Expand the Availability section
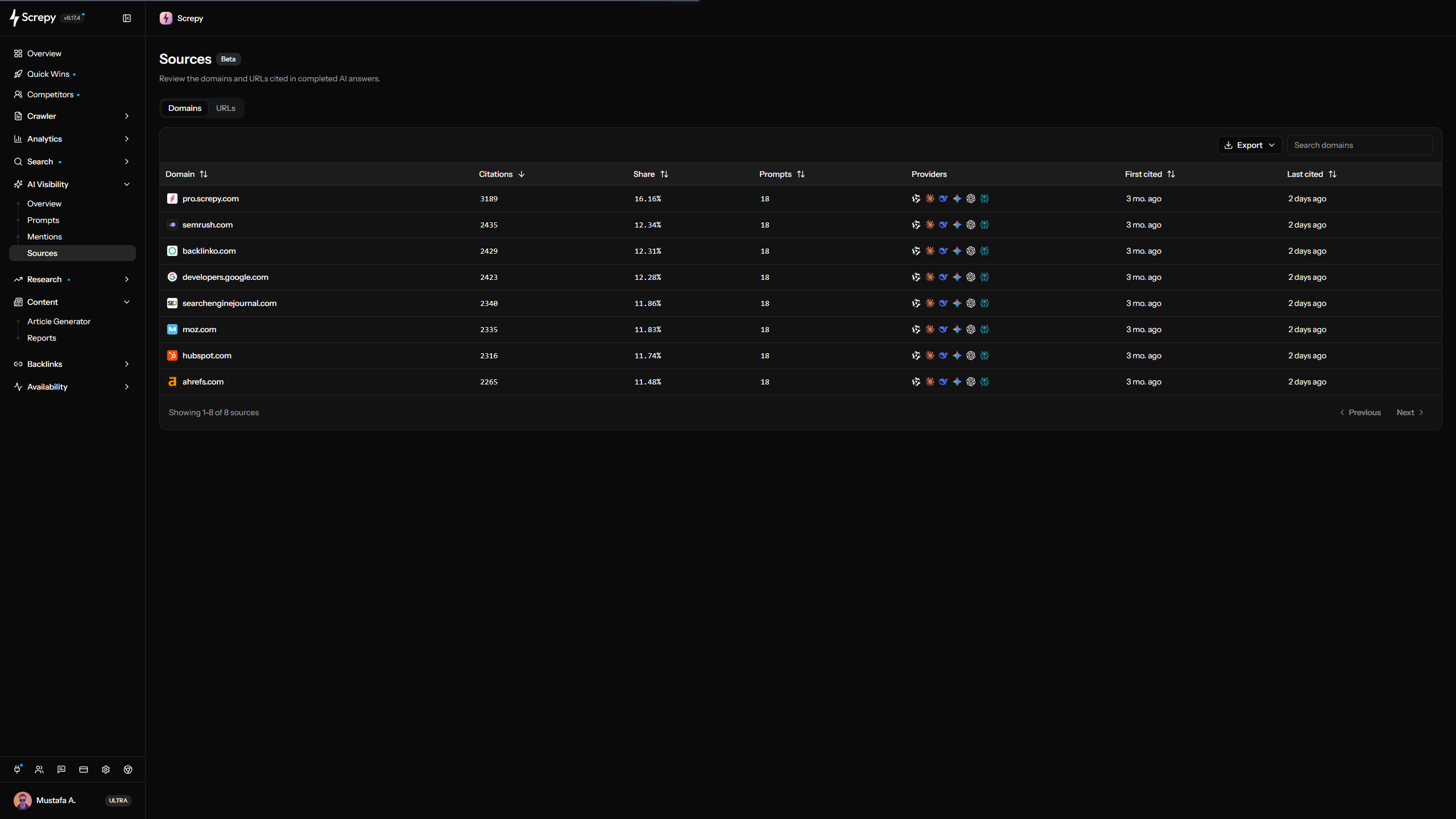The image size is (1456, 819). (72, 387)
